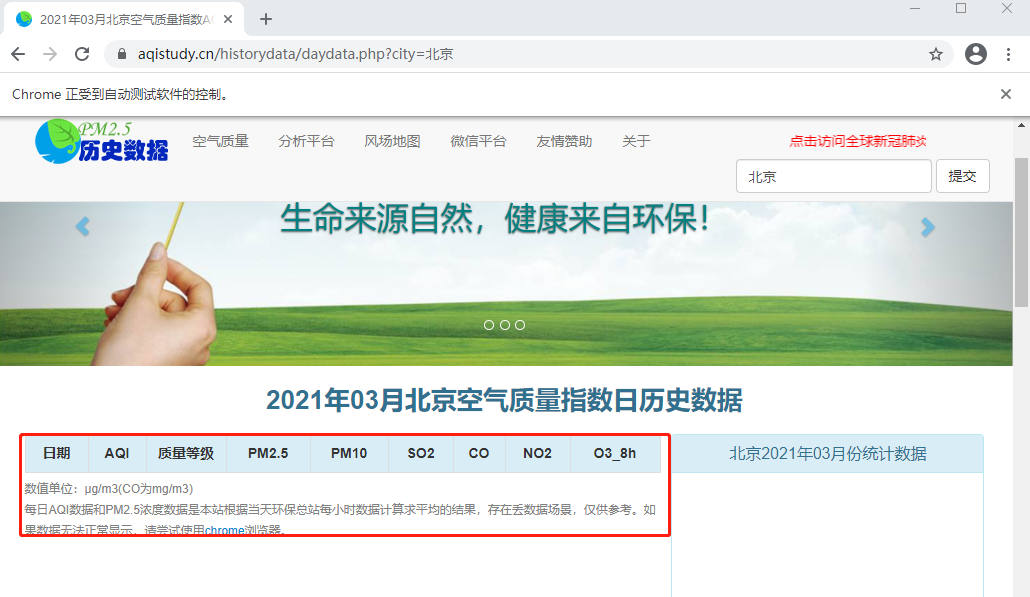1030x597 pixels.
Task: Focus the city search field with 北京
Action: (834, 176)
